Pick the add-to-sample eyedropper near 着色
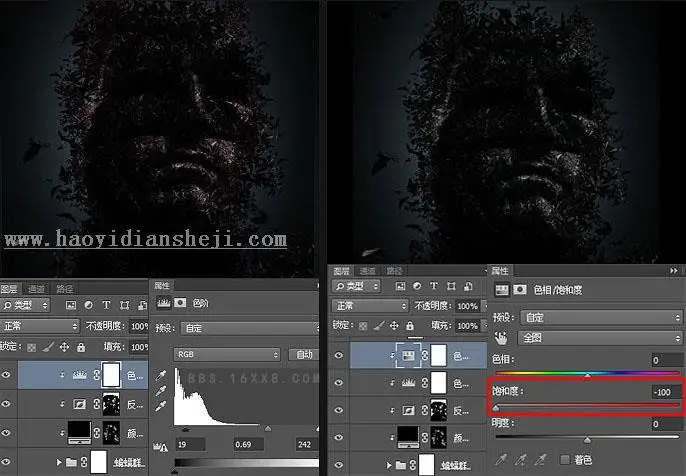The image size is (686, 476). coord(521,459)
